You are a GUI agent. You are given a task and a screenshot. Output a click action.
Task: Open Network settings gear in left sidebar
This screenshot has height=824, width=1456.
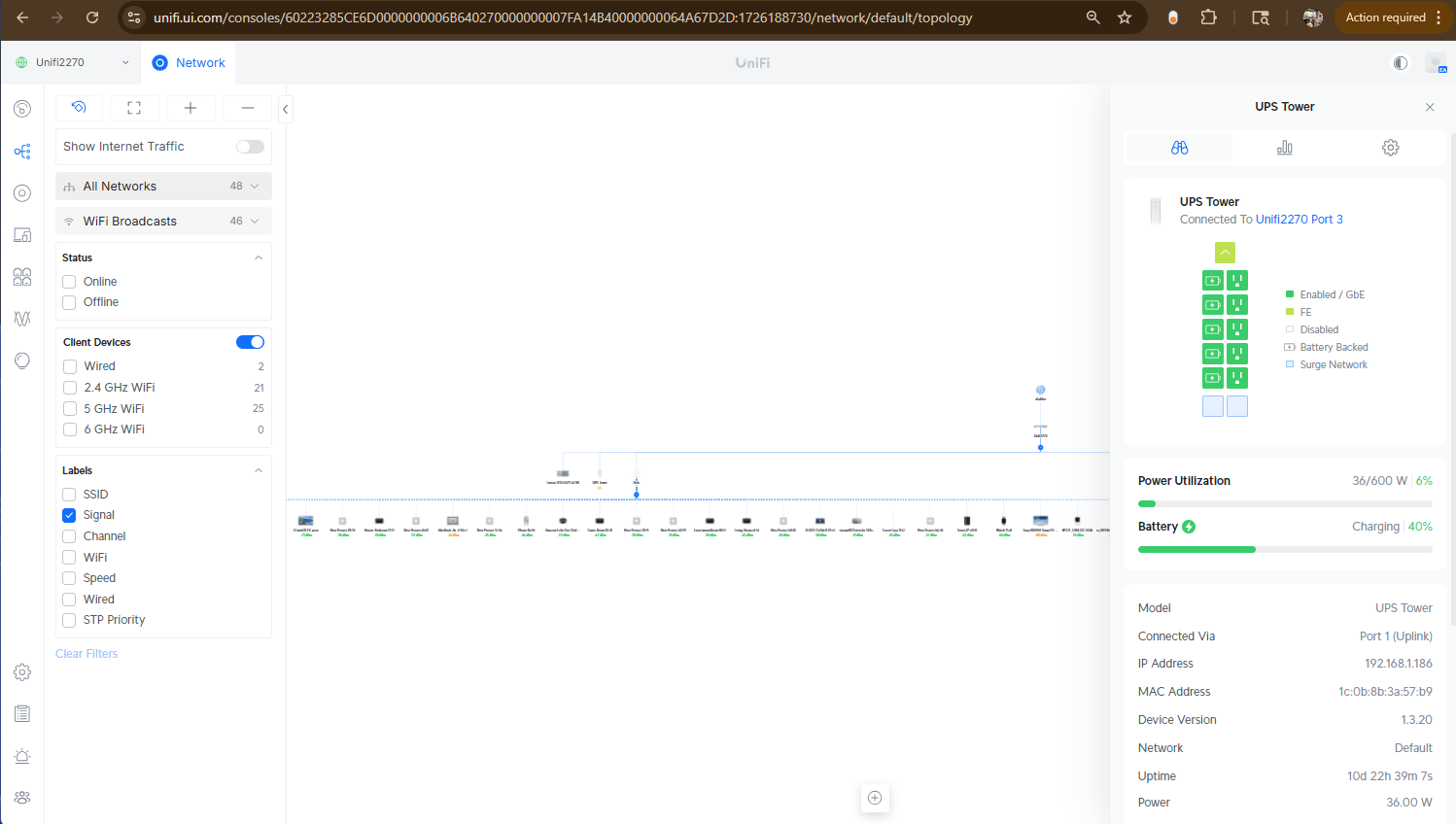point(22,672)
